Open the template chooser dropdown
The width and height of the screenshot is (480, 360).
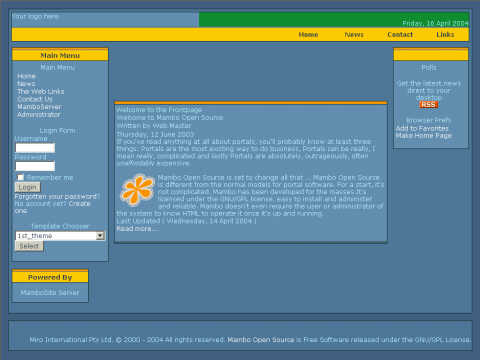pyautogui.click(x=60, y=236)
